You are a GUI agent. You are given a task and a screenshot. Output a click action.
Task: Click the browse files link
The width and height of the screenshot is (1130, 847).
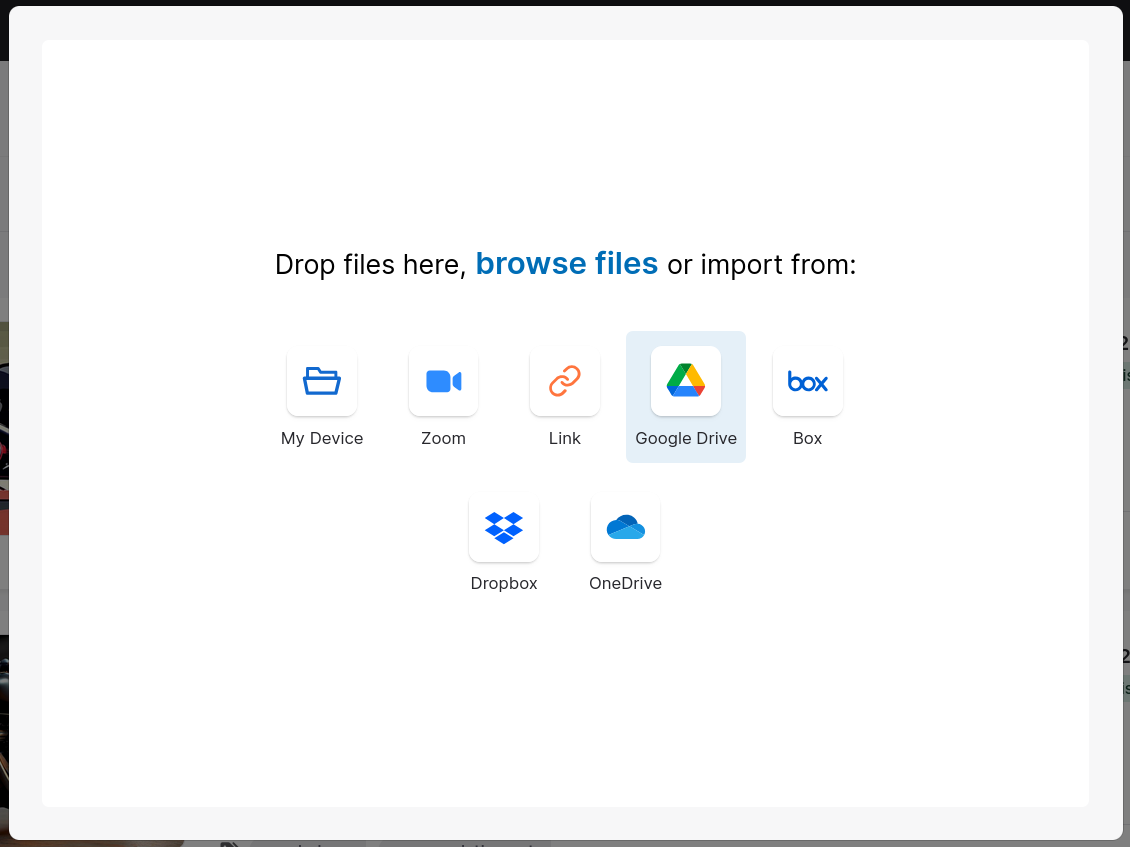pos(566,264)
